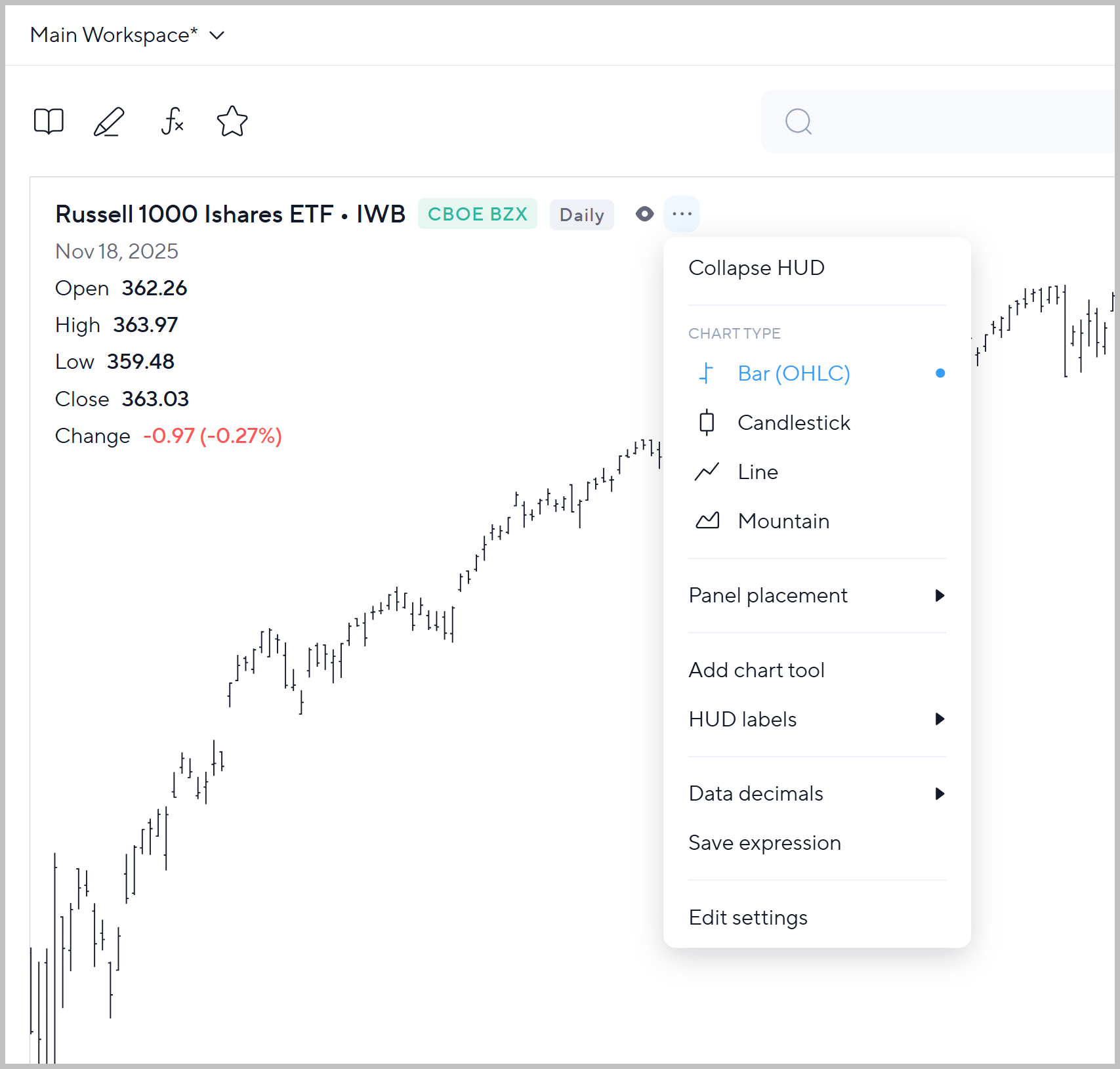Screen dimensions: 1120x1069
Task: Select Add chart tool menu item
Action: [756, 670]
